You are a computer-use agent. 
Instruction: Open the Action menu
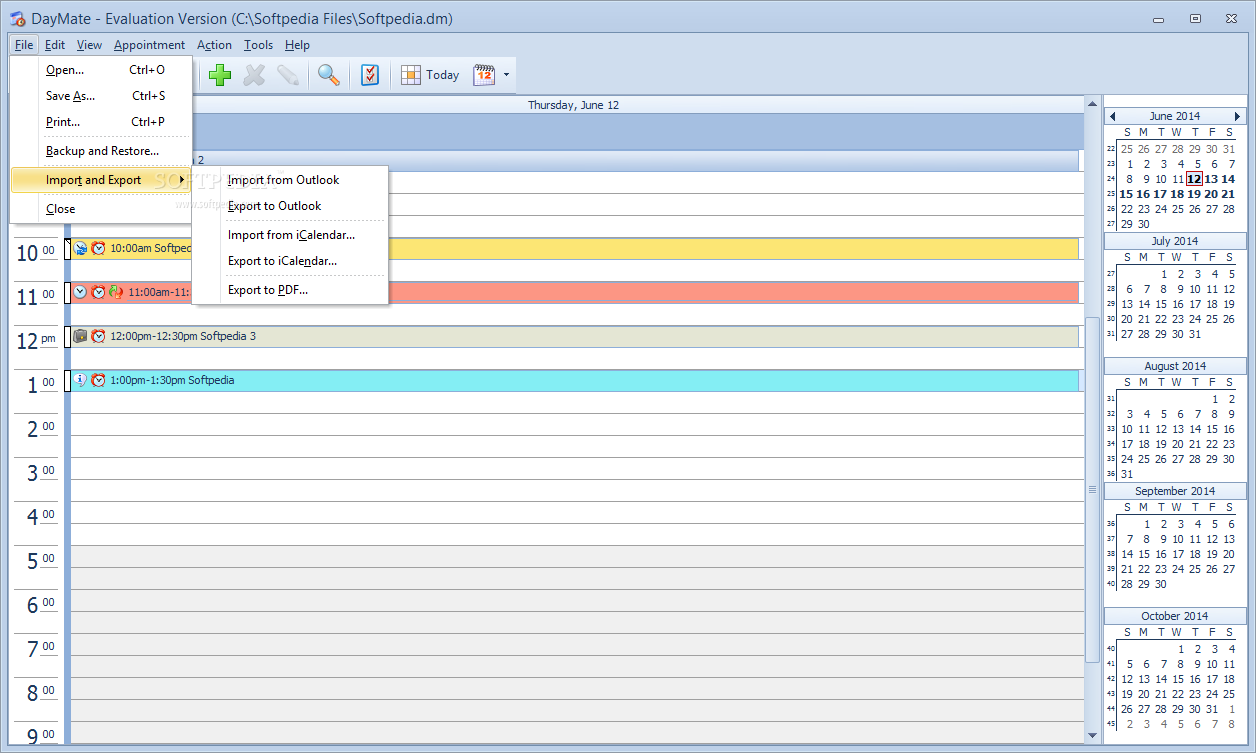pyautogui.click(x=214, y=45)
